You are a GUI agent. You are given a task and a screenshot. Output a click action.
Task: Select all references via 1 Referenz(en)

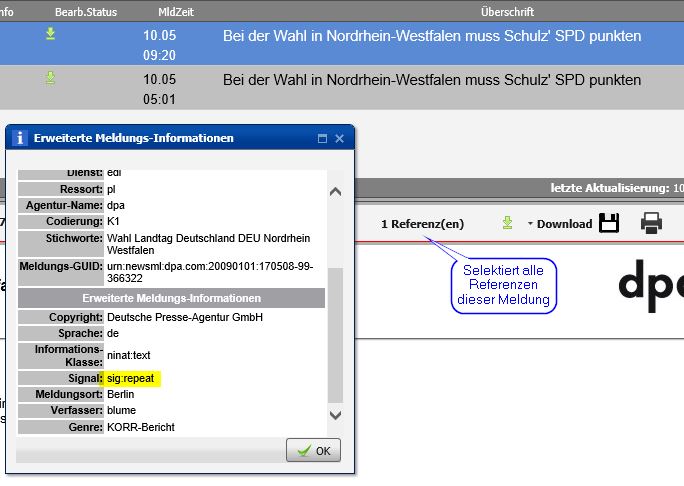(422, 224)
